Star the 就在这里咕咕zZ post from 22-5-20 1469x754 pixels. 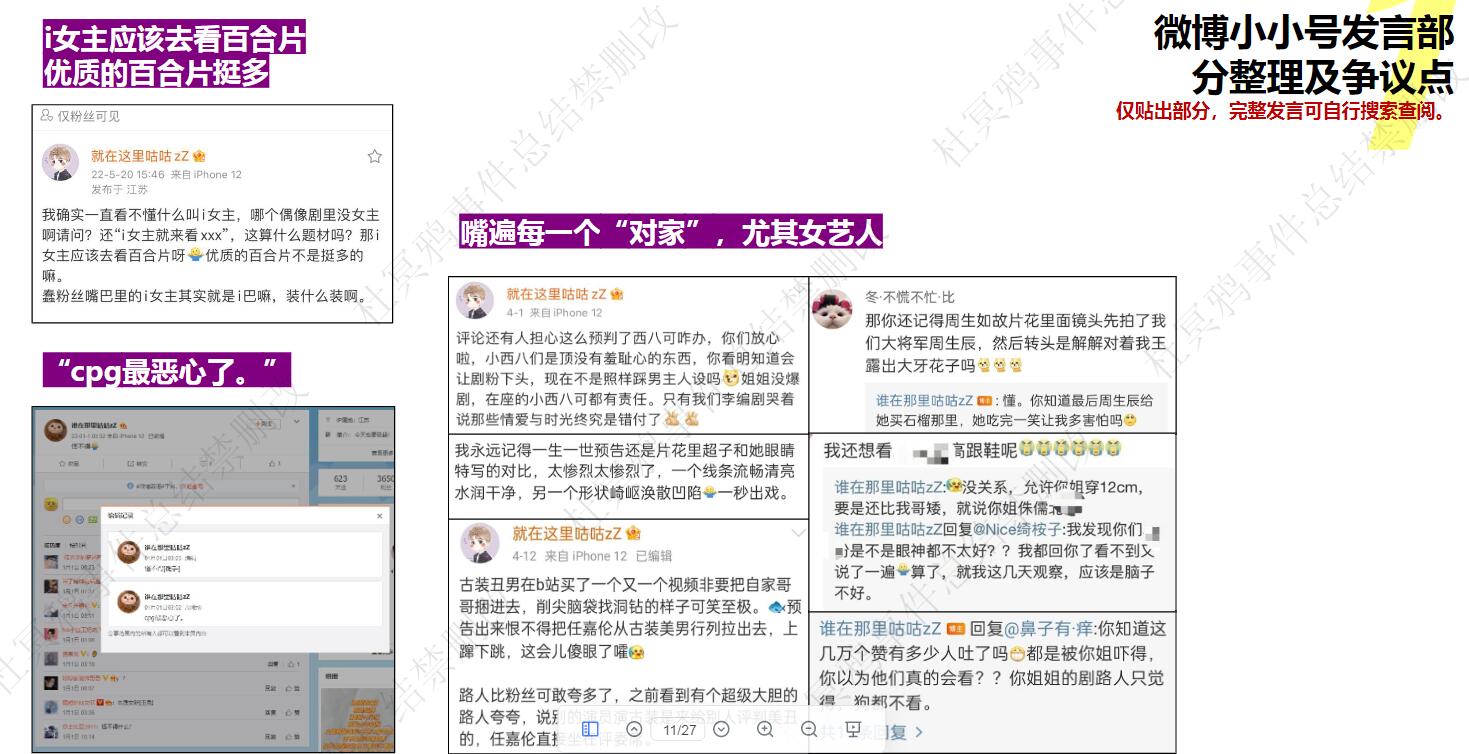(374, 156)
